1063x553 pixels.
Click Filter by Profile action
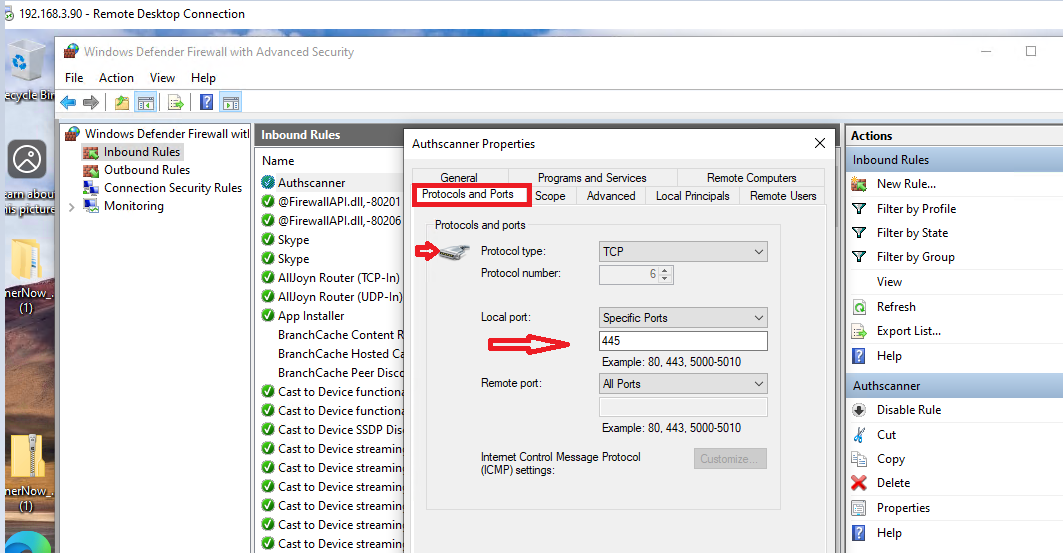pos(916,209)
